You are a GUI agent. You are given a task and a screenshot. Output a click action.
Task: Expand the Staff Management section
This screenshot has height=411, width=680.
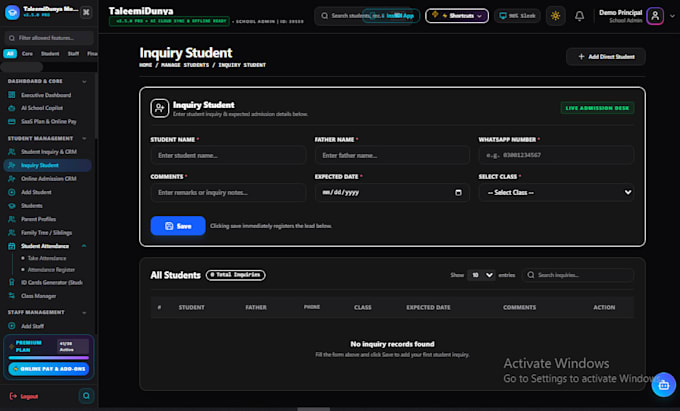[x=84, y=312]
